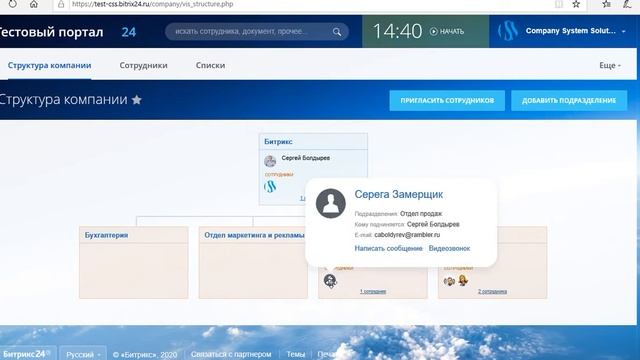The width and height of the screenshot is (640, 360).
Task: Click Сергей Болдырев's avatar in the Битрикс card
Action: click(270, 161)
